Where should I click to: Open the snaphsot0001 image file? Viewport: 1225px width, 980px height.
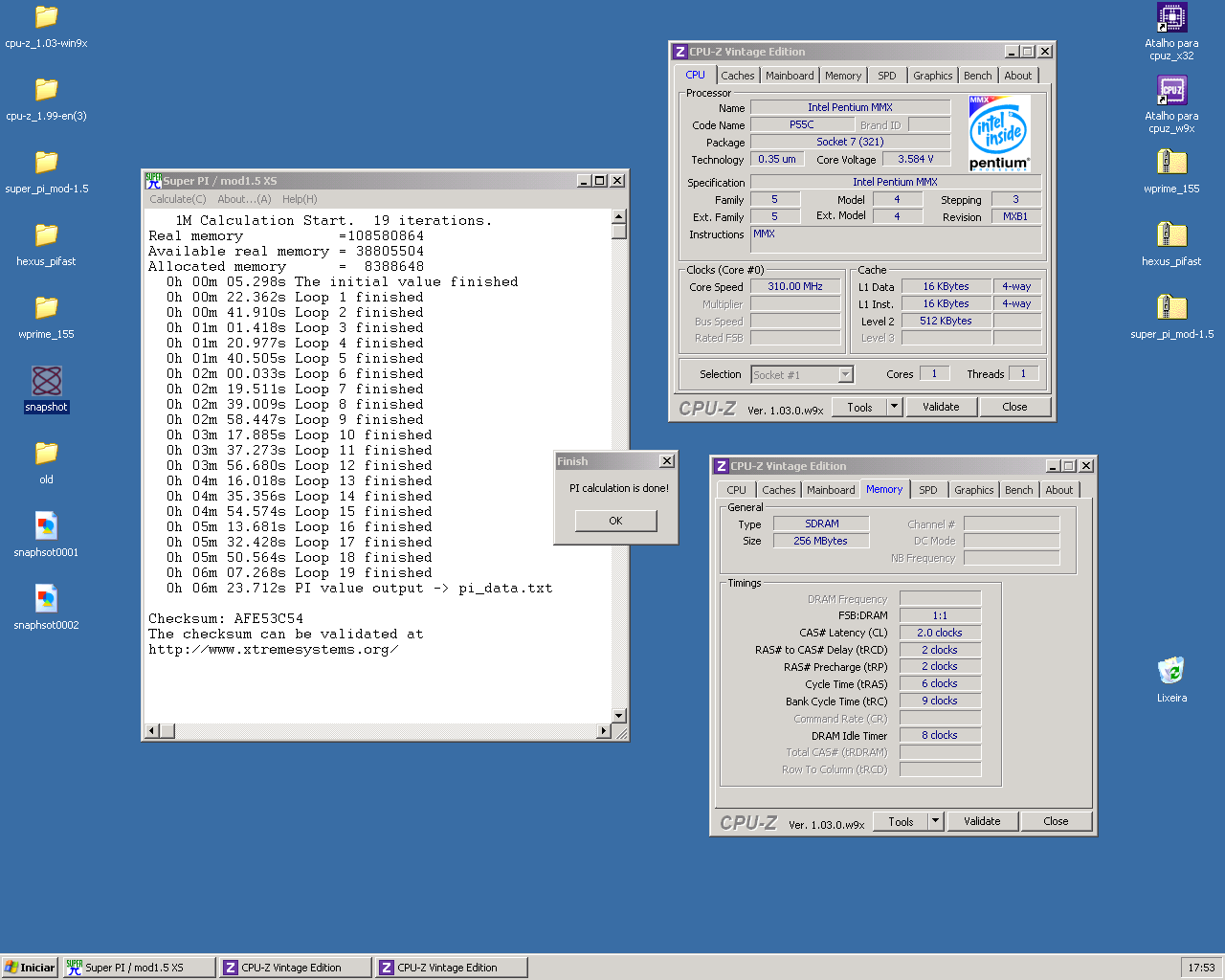coord(46,526)
